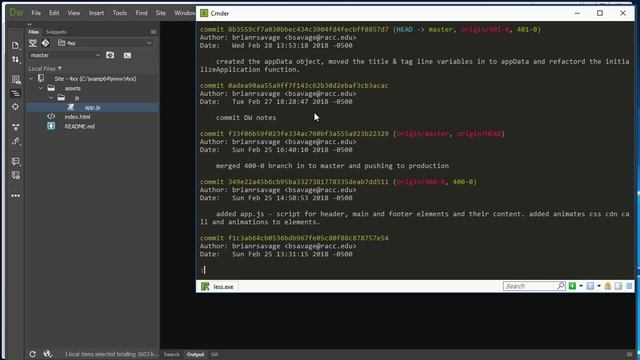Collapse the assets folder
Screen dimensions: 640x360
(x=41, y=88)
